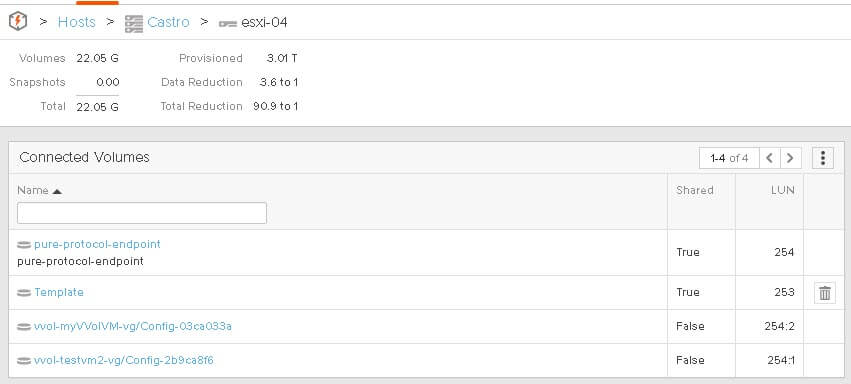This screenshot has height=384, width=851.
Task: Click the esxi-04 host icon
Action: click(227, 24)
